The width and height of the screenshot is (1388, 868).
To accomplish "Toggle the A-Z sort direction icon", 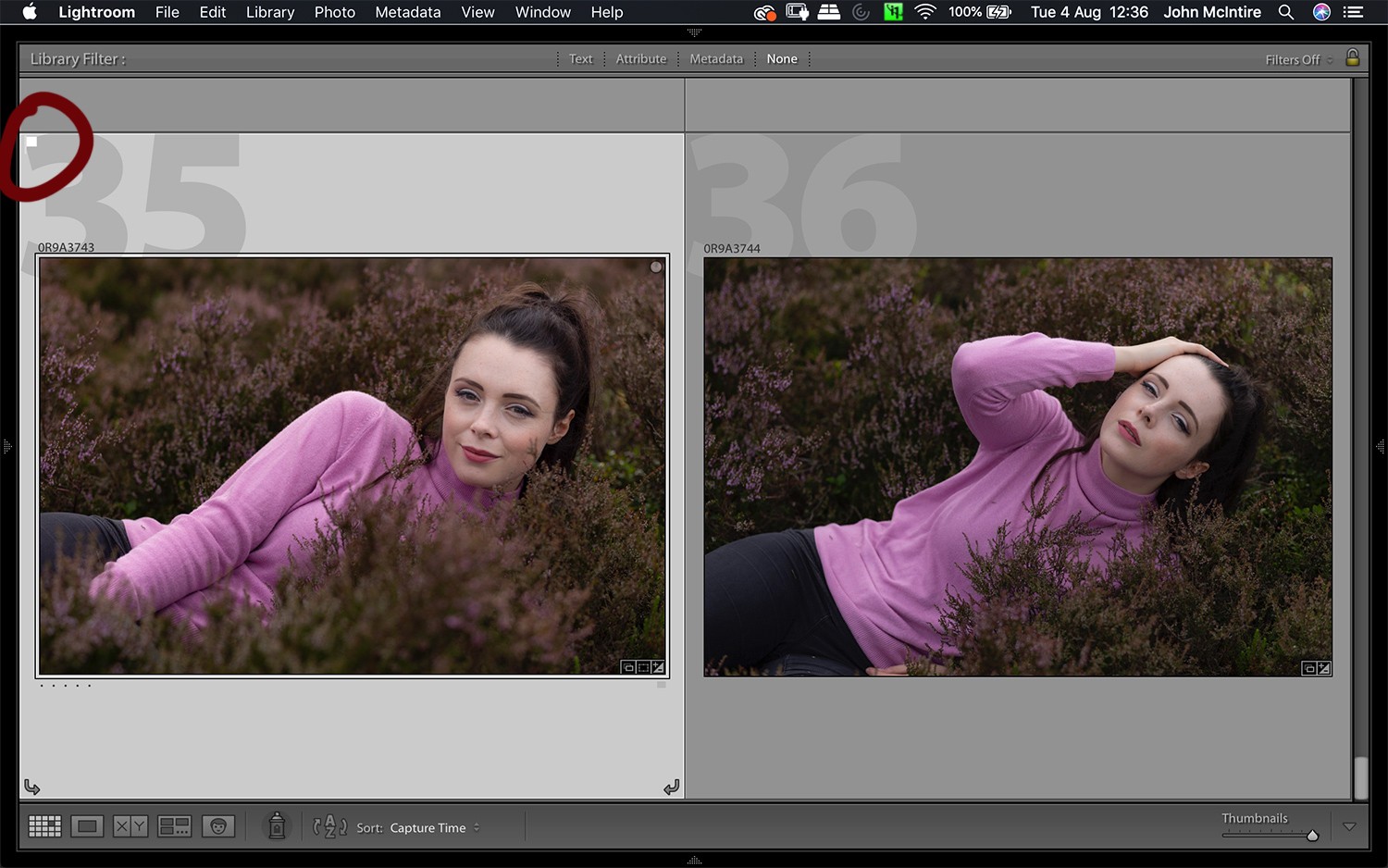I will coord(328,825).
